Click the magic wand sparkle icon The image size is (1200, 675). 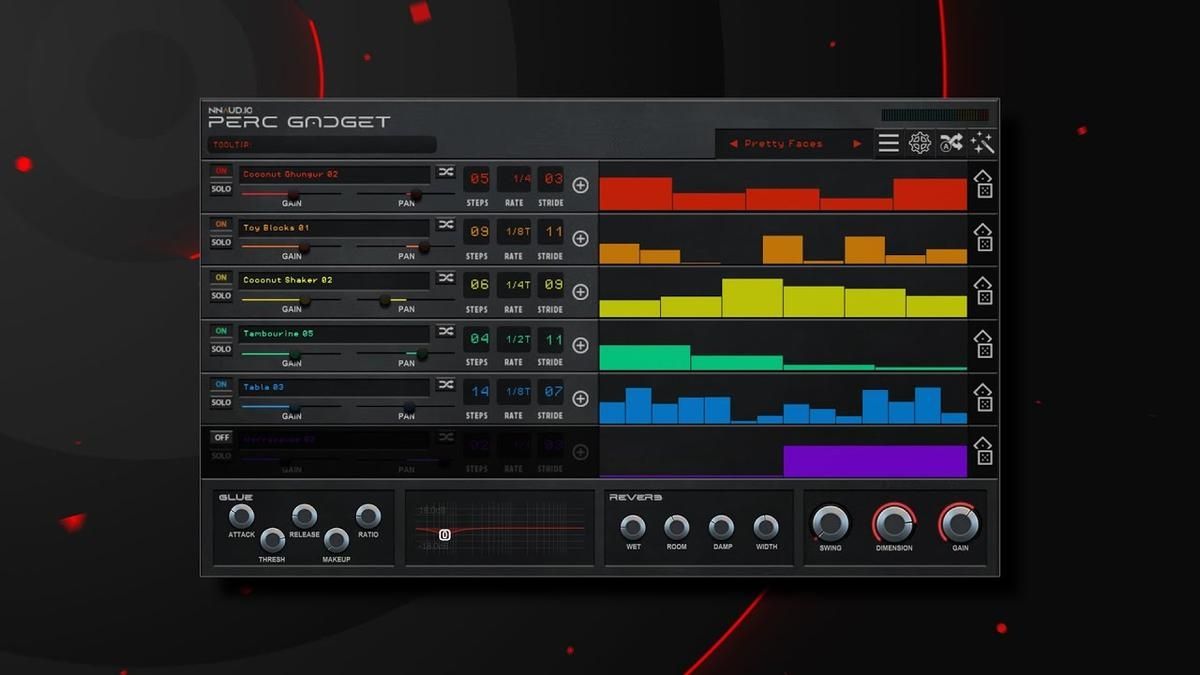[982, 144]
